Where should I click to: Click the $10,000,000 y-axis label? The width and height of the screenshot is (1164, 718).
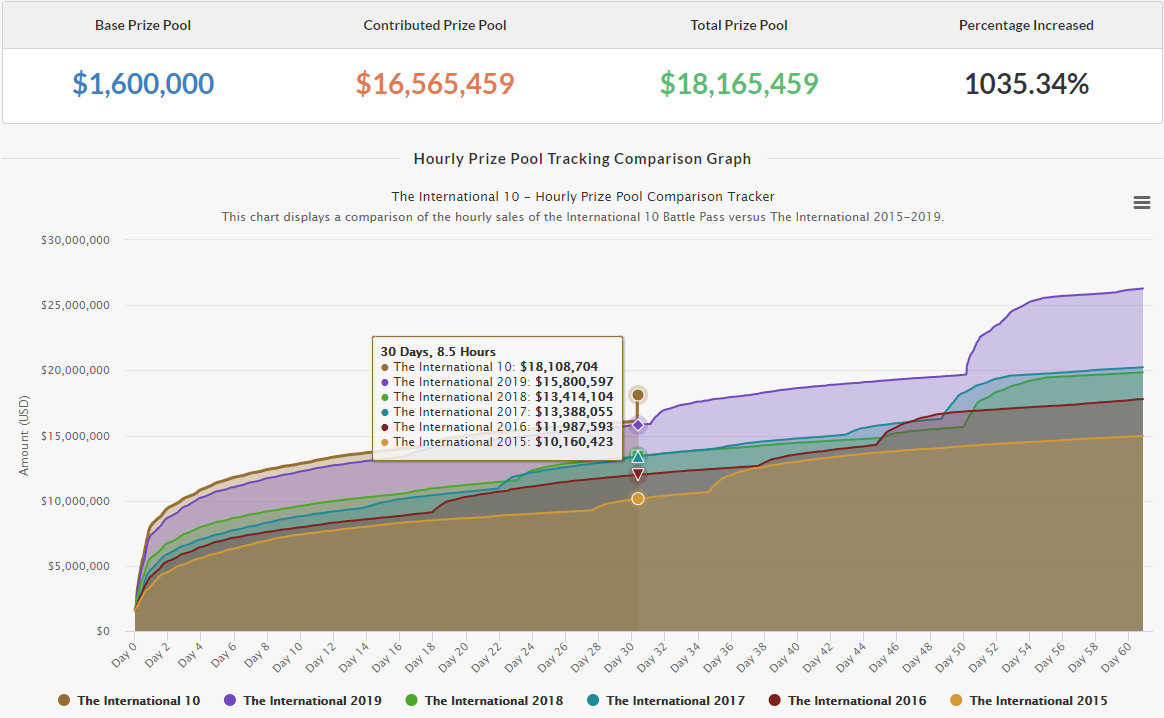[x=76, y=501]
